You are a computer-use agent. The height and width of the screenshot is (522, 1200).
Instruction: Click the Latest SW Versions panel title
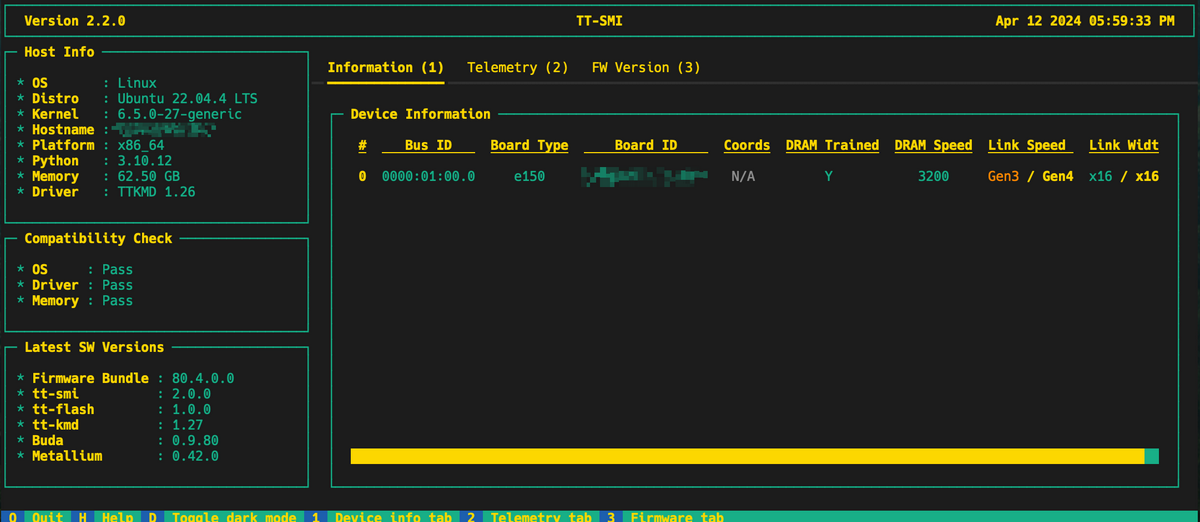click(94, 347)
